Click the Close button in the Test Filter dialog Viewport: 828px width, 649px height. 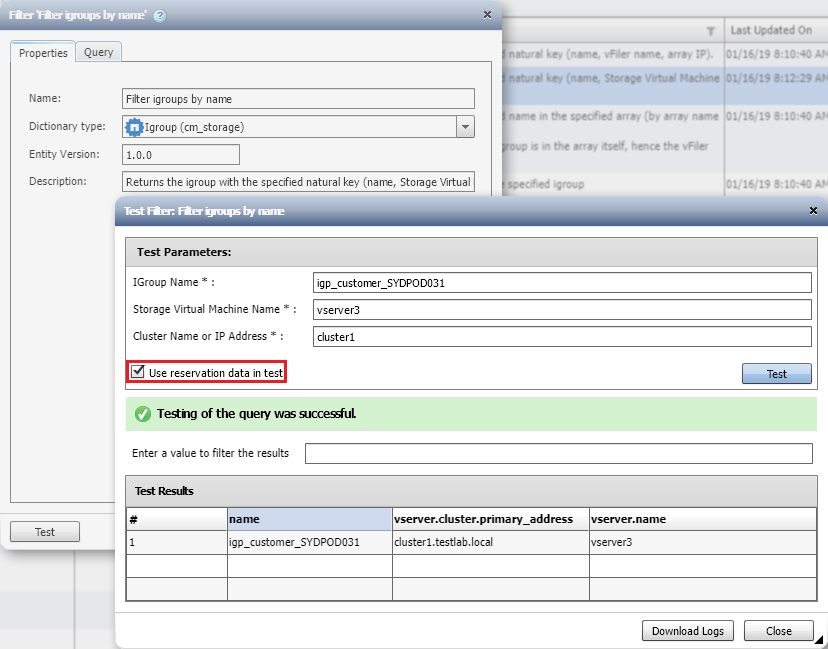click(778, 631)
